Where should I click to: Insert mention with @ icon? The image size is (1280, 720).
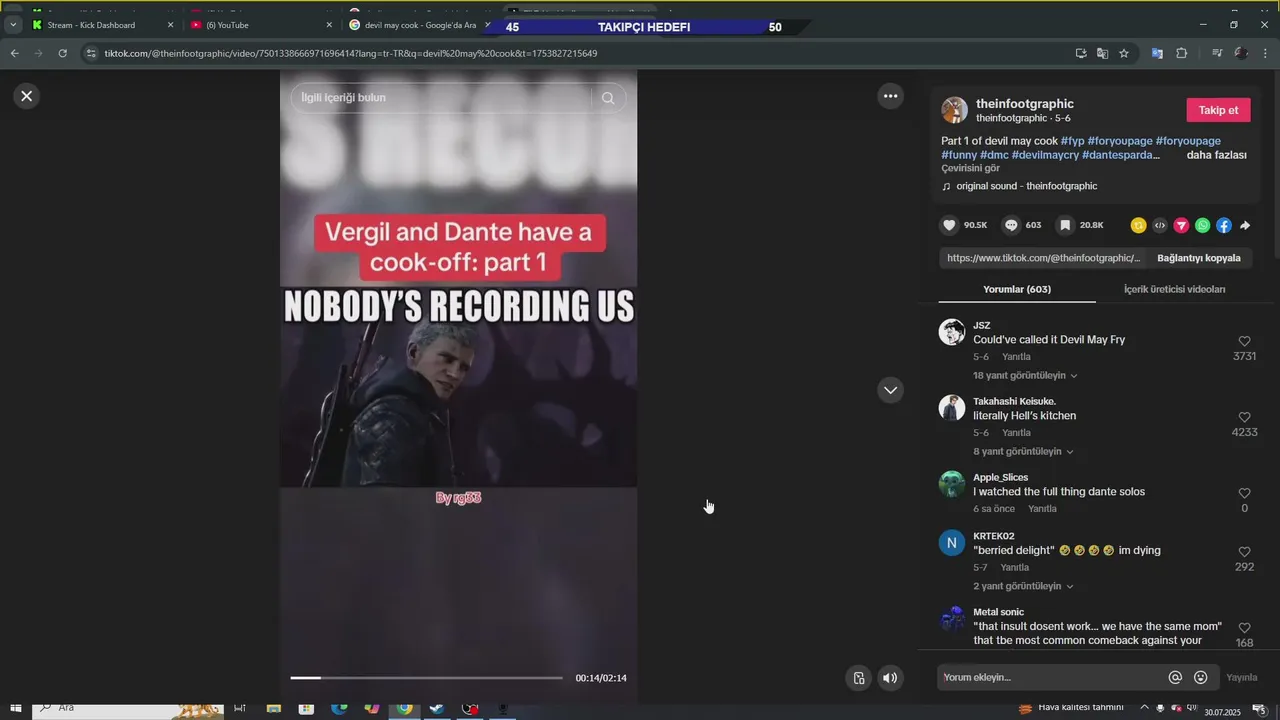click(1175, 677)
